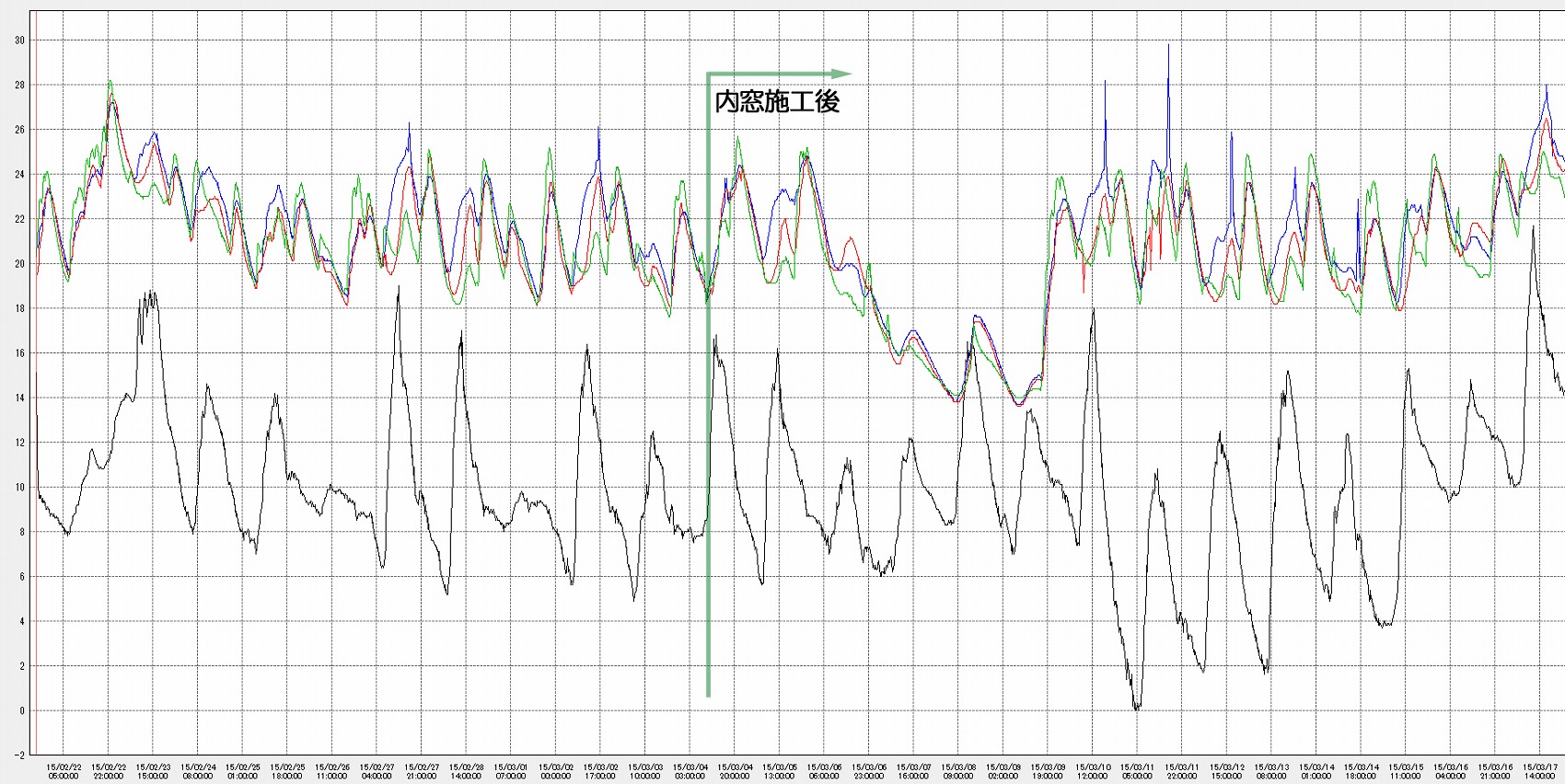The image size is (1565, 784).
Task: Click the 15/03/08 09:00:00 time label
Action: (x=958, y=771)
